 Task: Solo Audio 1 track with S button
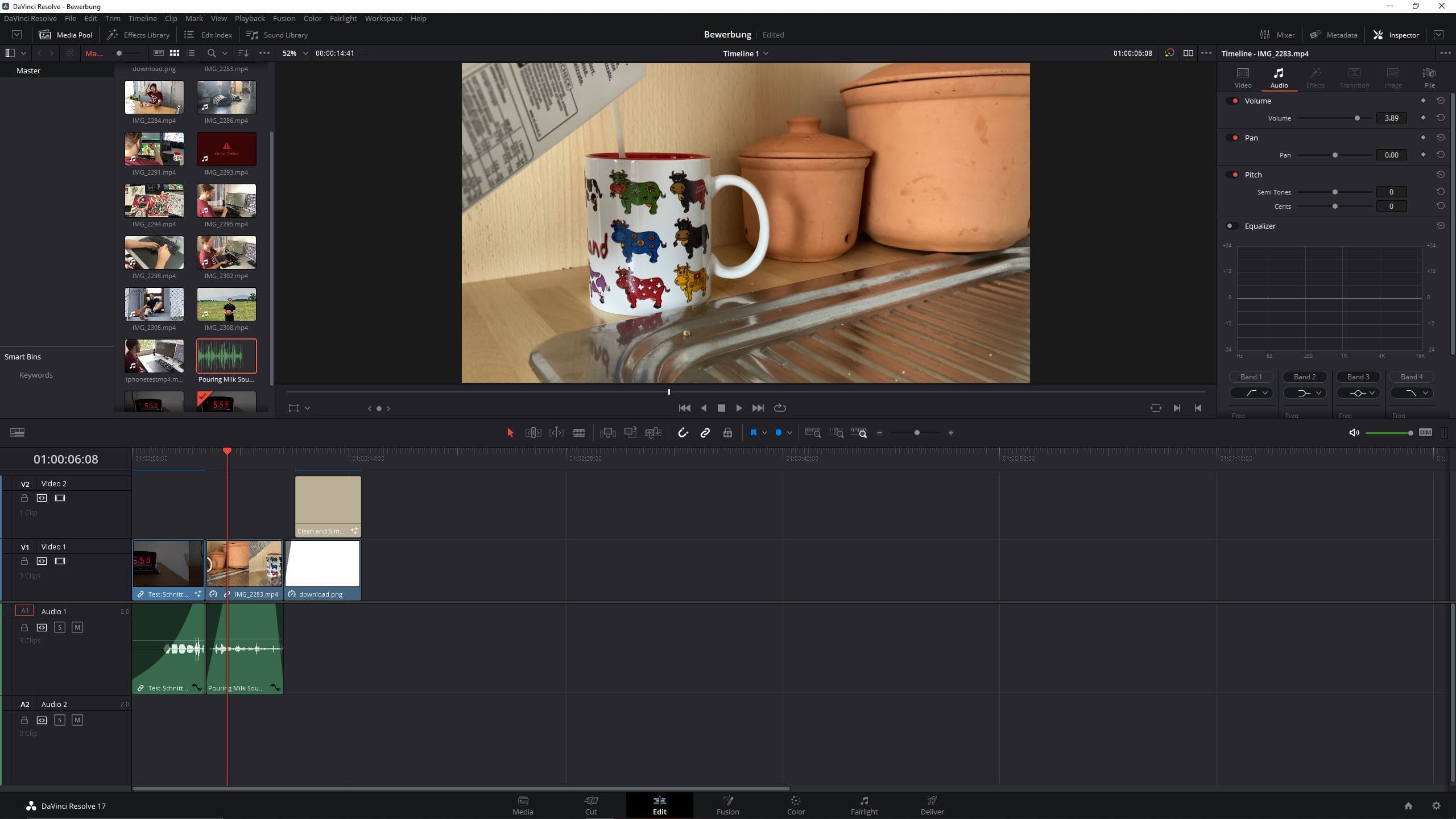[60, 627]
